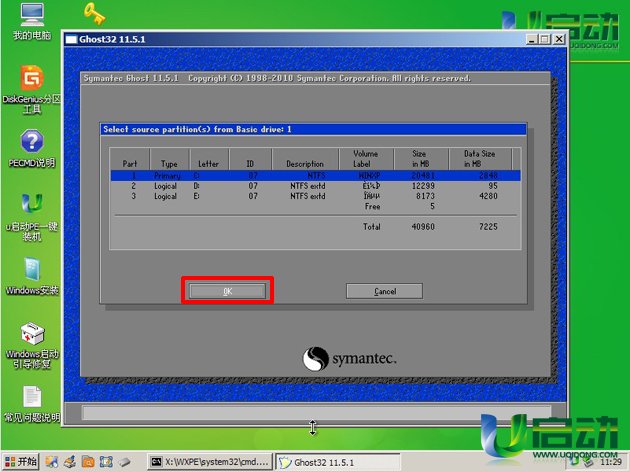
Task: Click the 12299 size value
Action: pos(423,186)
